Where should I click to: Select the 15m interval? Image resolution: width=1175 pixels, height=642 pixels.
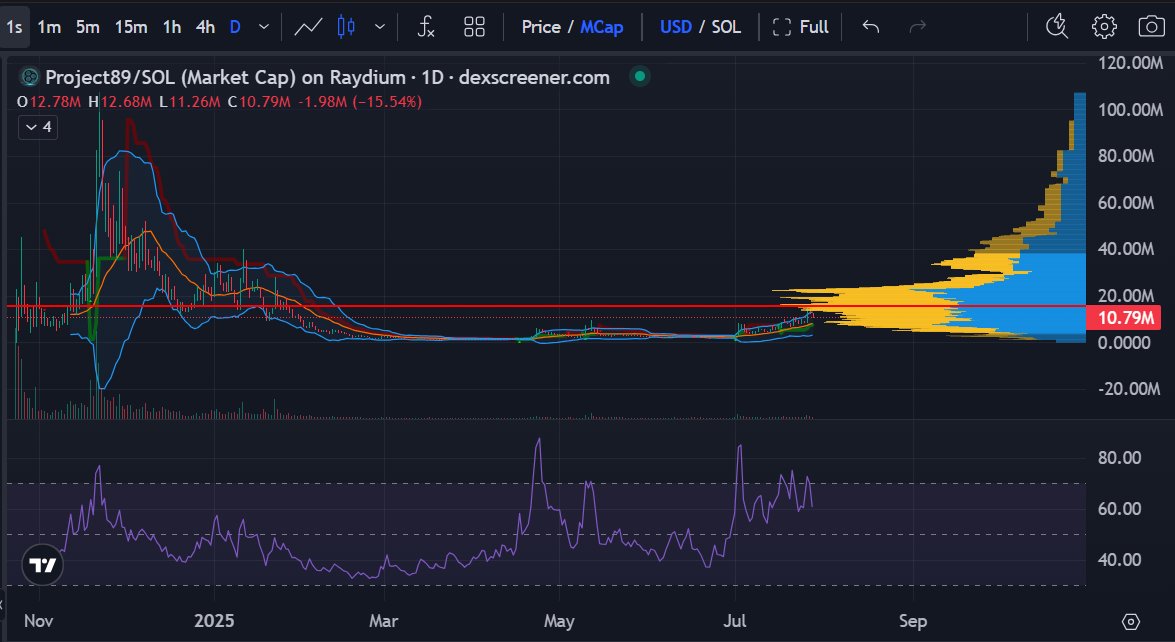[131, 27]
